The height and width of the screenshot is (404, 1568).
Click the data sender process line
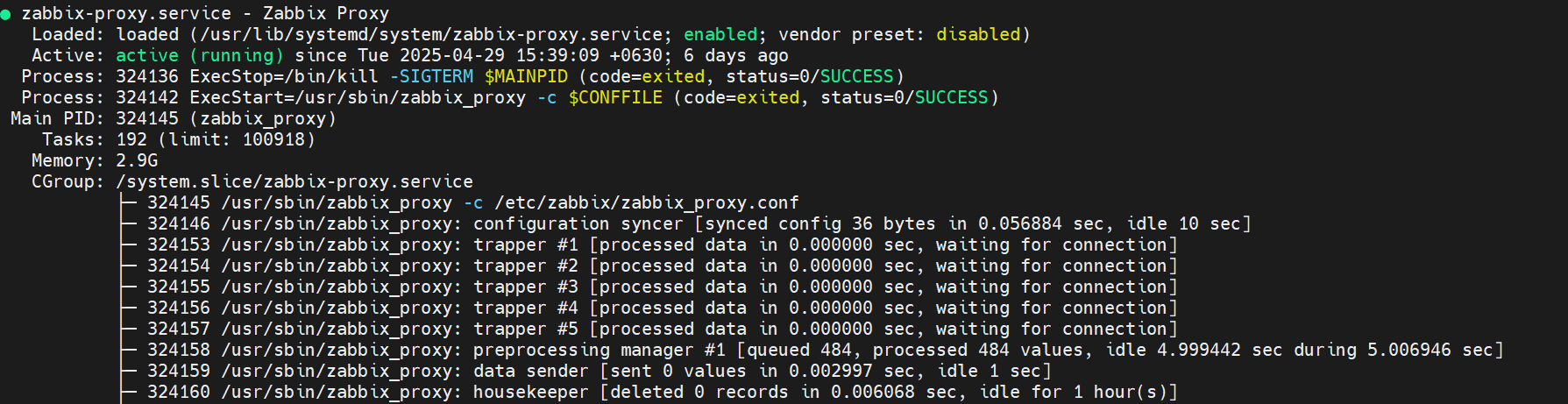pos(600,371)
